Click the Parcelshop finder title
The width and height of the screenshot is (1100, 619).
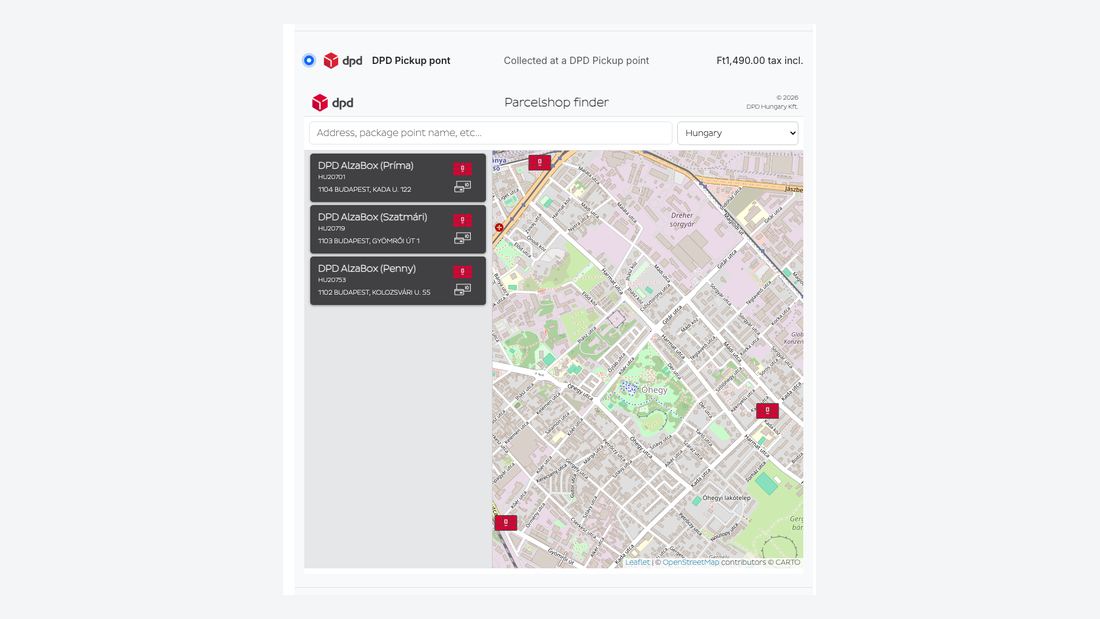click(556, 102)
